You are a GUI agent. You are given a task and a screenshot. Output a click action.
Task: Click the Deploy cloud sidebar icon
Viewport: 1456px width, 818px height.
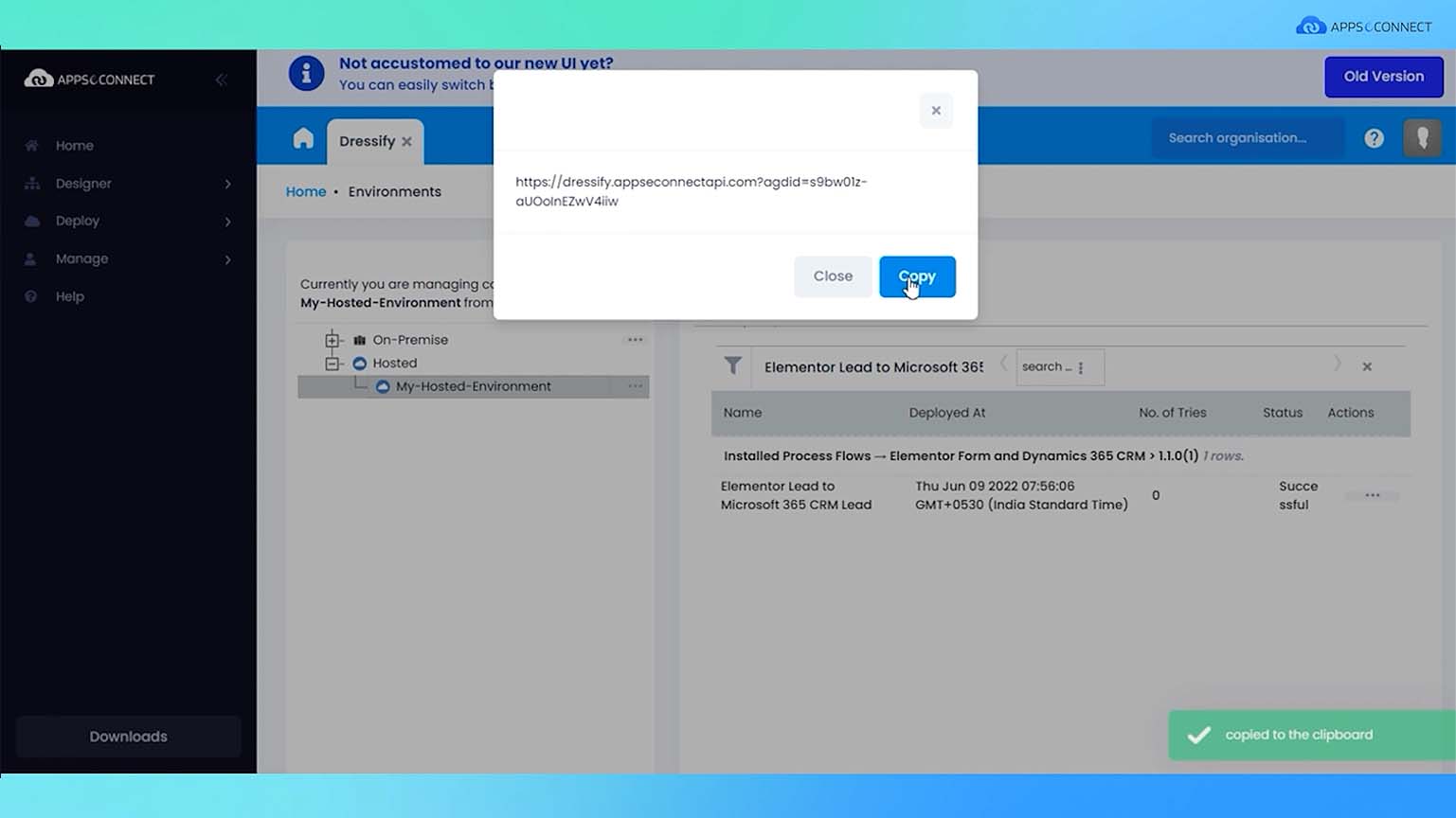[x=32, y=221]
